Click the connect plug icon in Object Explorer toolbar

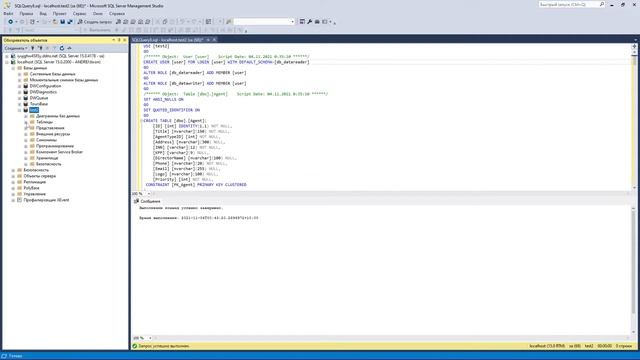coord(33,48)
